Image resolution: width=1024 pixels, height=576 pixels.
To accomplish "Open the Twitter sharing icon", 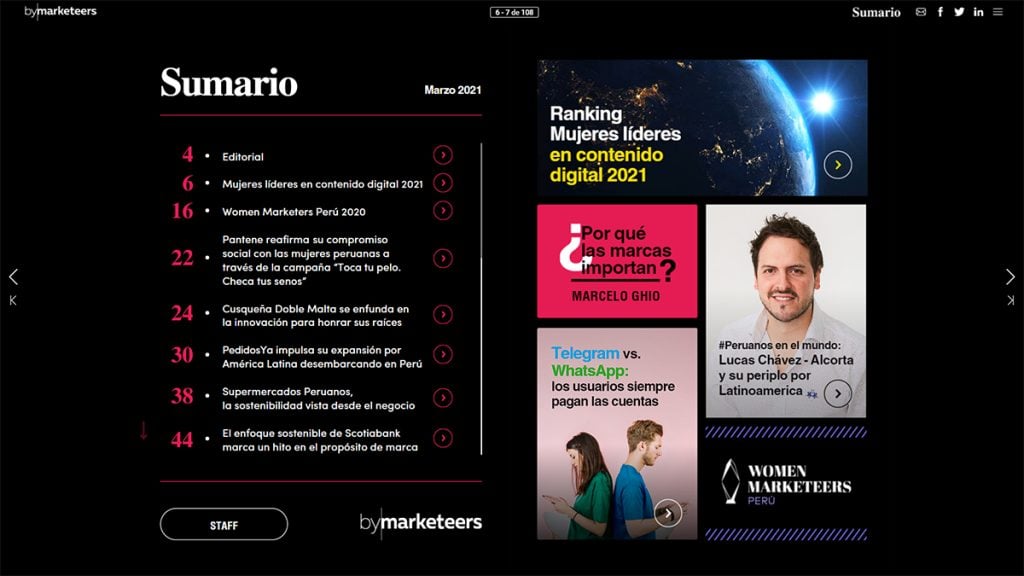I will (x=959, y=12).
